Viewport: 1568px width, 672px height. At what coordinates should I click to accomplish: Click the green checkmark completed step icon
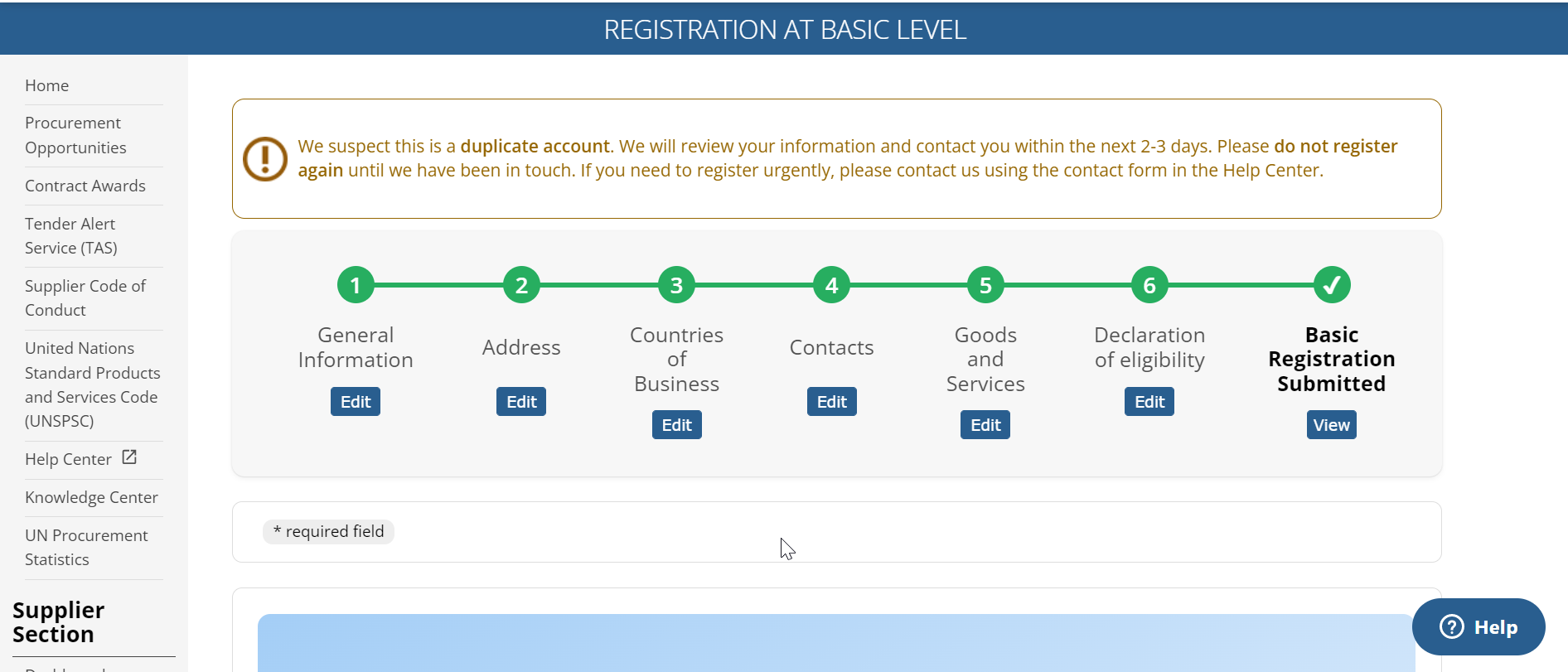pos(1332,285)
